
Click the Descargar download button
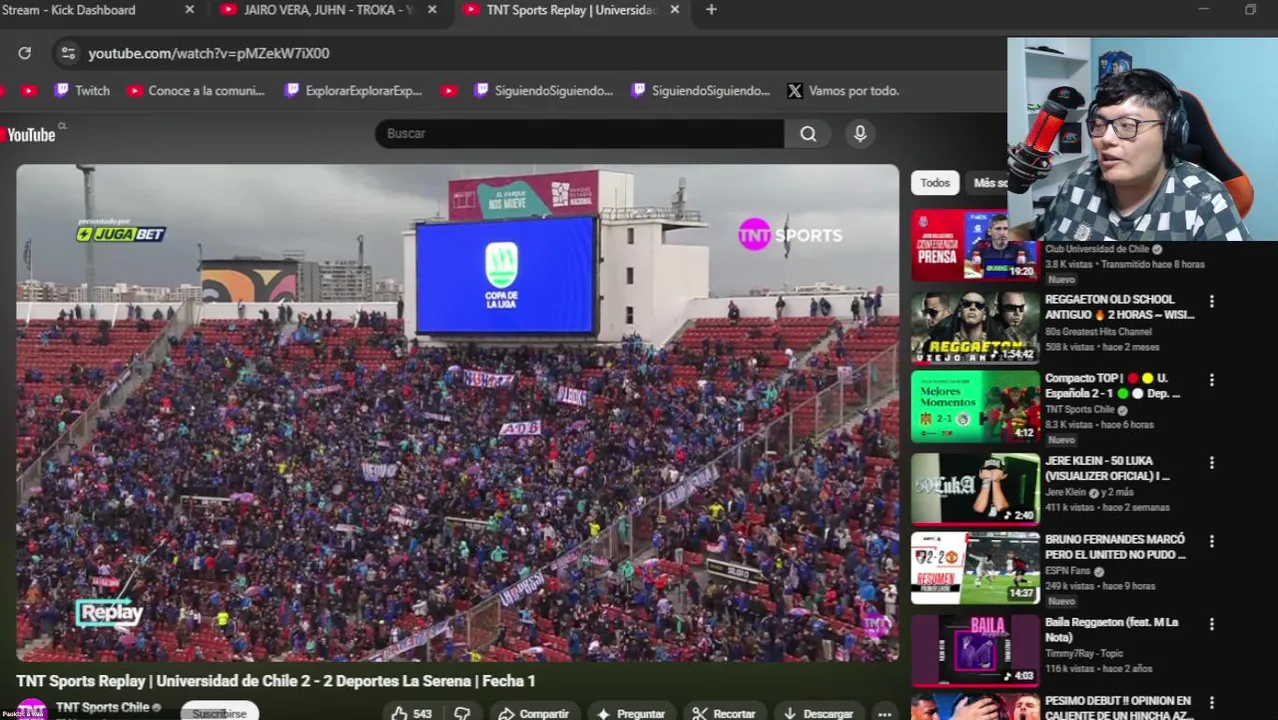click(x=819, y=713)
